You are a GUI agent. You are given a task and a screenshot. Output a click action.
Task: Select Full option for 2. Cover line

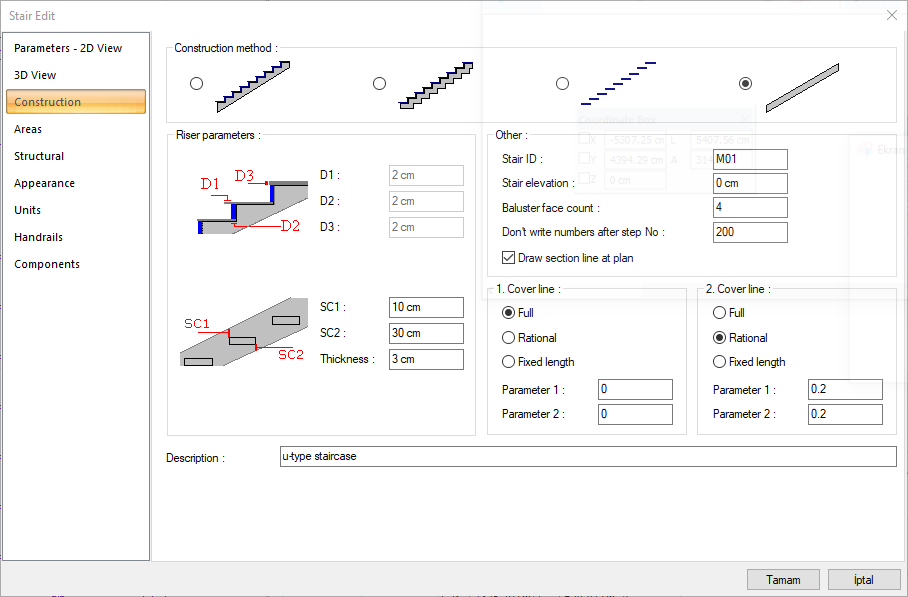click(719, 313)
